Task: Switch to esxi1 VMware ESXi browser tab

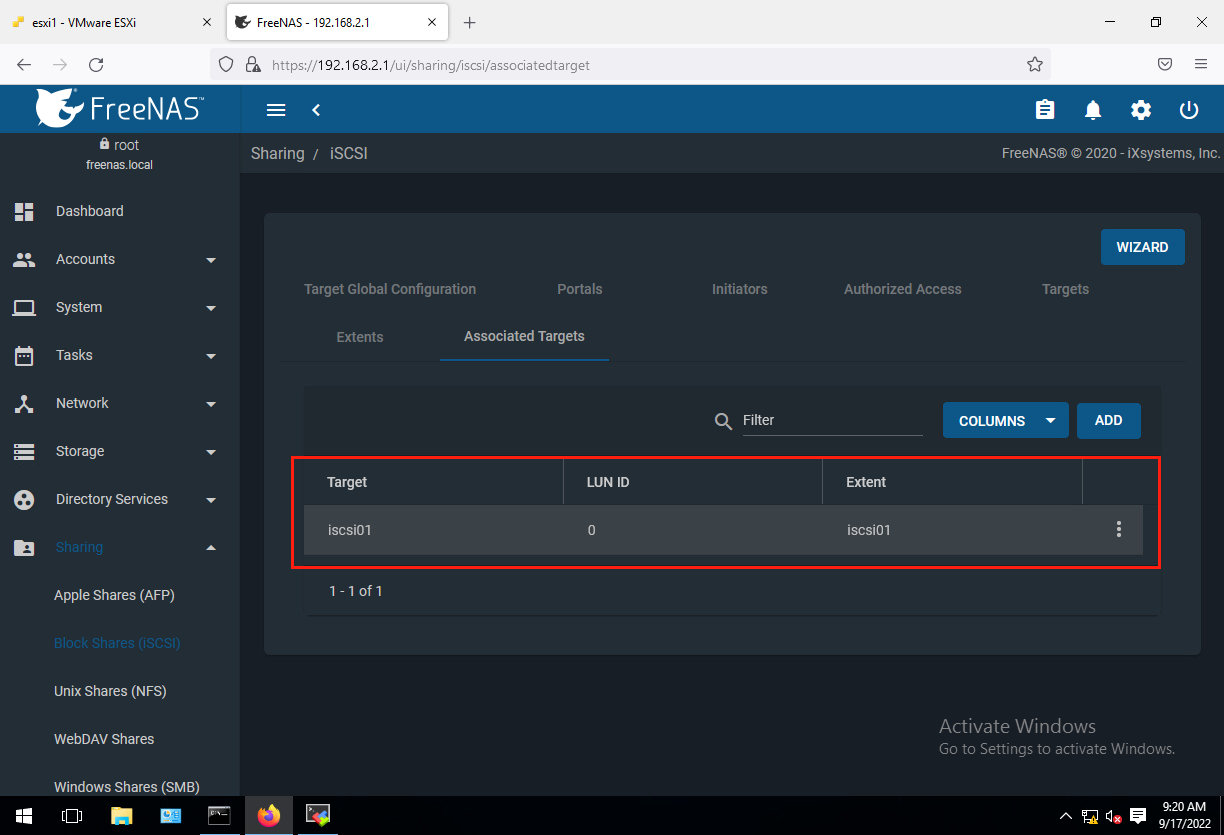Action: point(110,22)
